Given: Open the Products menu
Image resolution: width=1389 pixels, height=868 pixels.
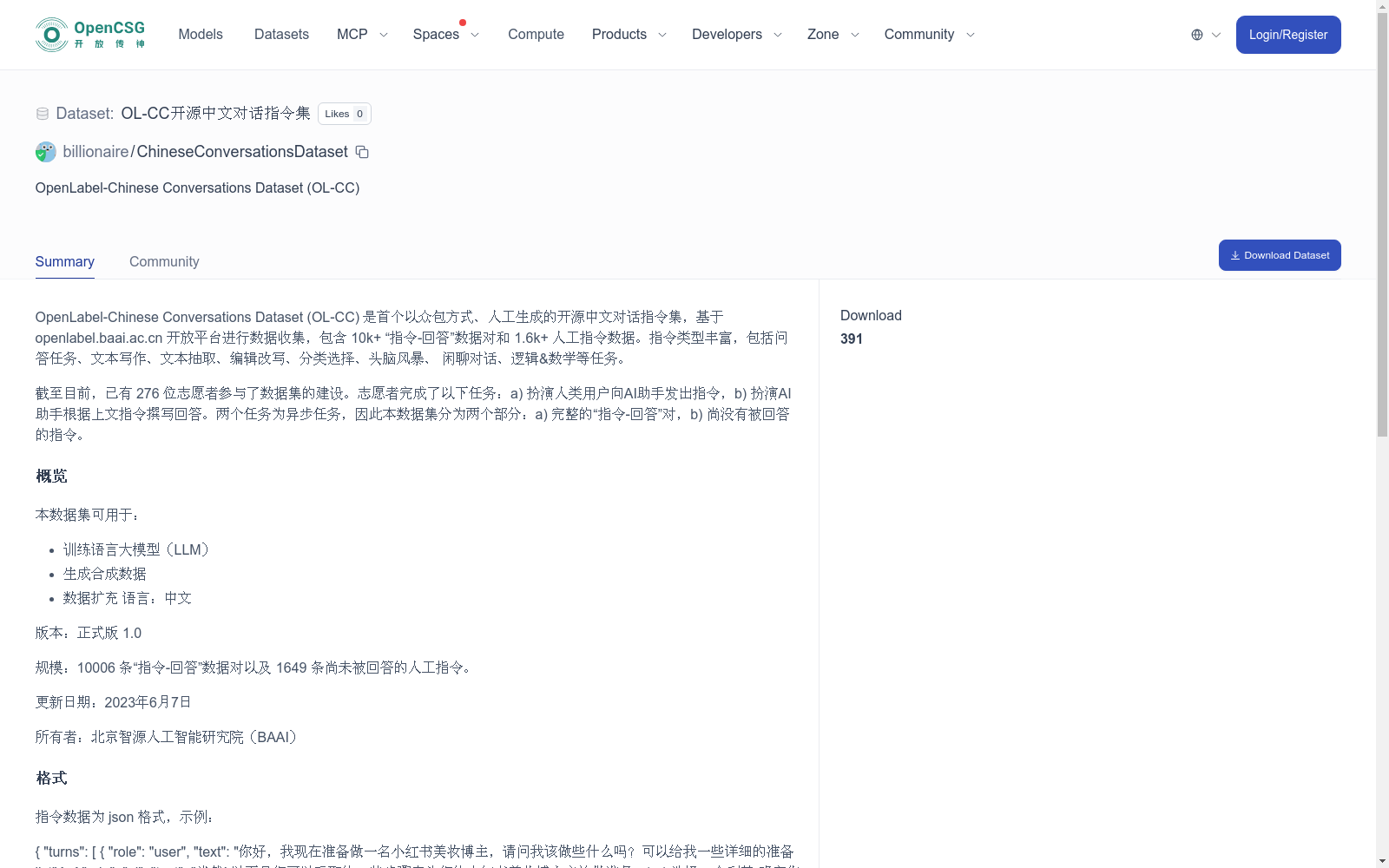Looking at the screenshot, I should pyautogui.click(x=619, y=35).
